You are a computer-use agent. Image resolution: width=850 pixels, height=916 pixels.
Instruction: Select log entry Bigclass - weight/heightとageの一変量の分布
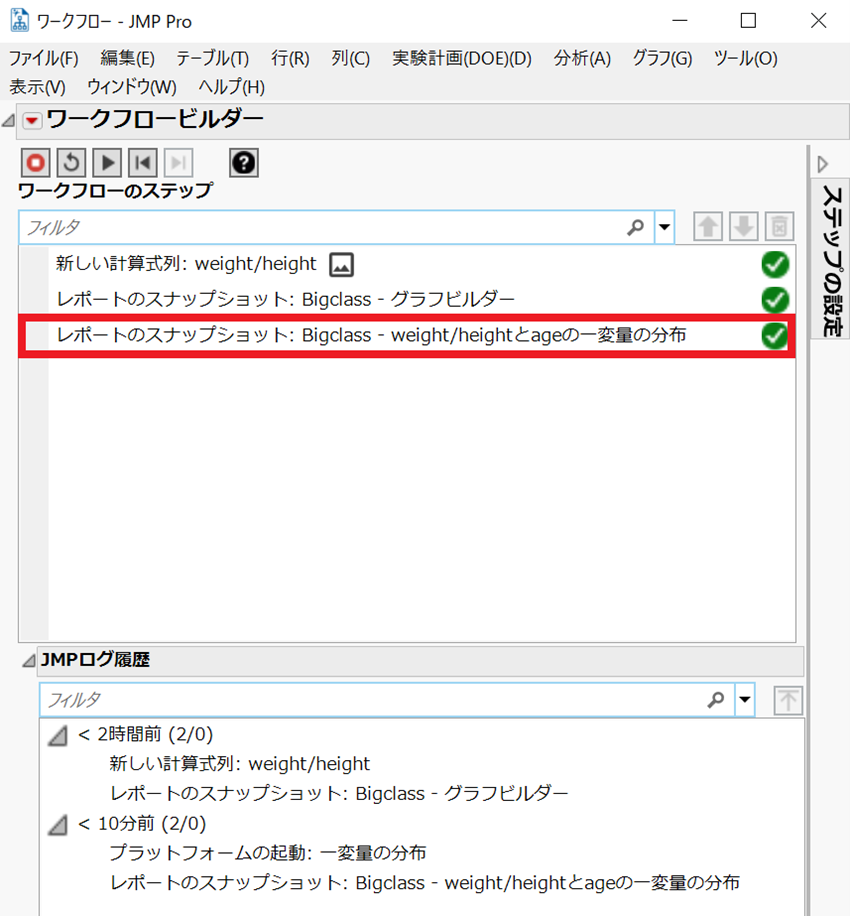(x=425, y=883)
